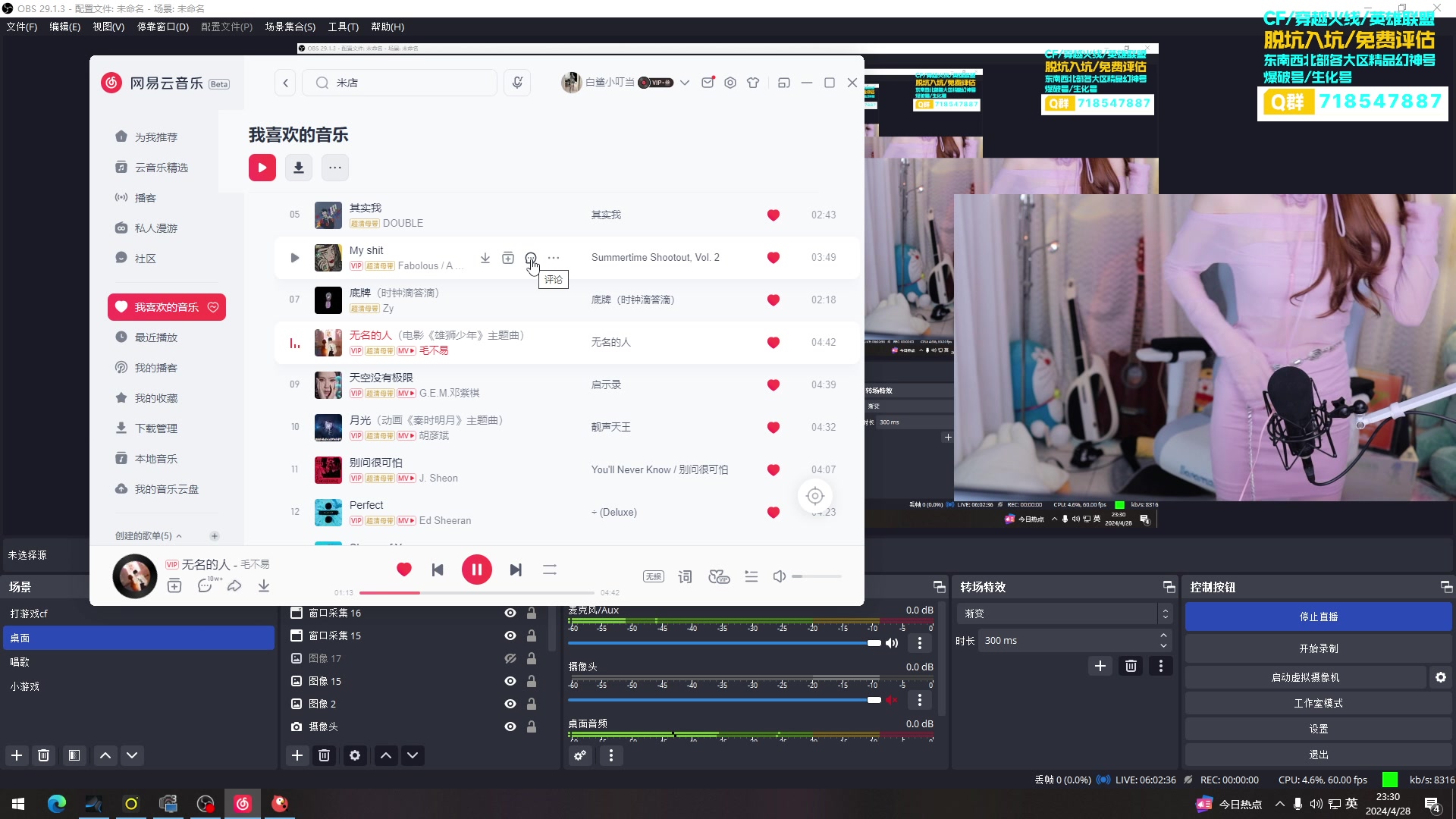Viewport: 1456px width, 819px height.
Task: Click the 开始录制 button
Action: 1319,649
